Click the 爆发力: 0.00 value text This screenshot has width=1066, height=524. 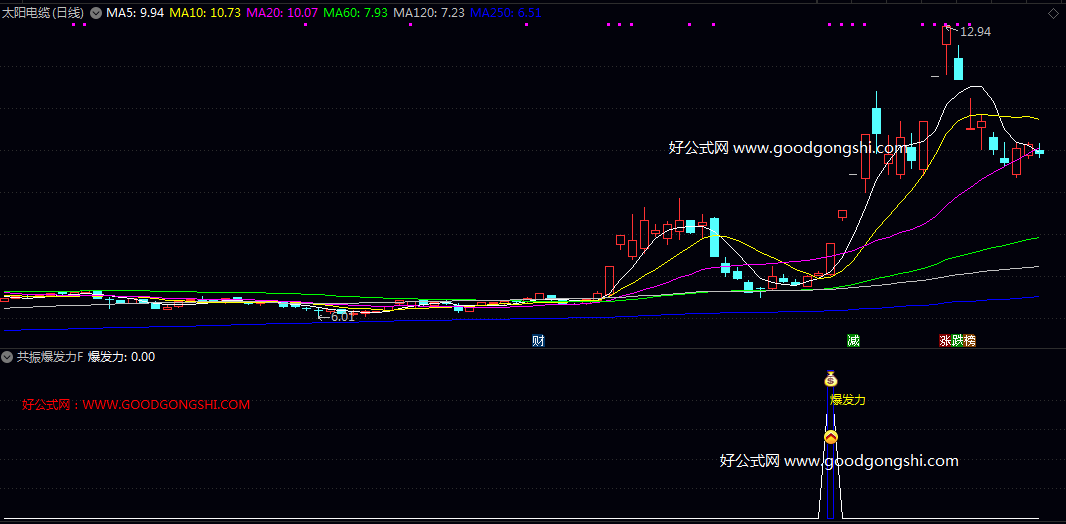point(122,356)
